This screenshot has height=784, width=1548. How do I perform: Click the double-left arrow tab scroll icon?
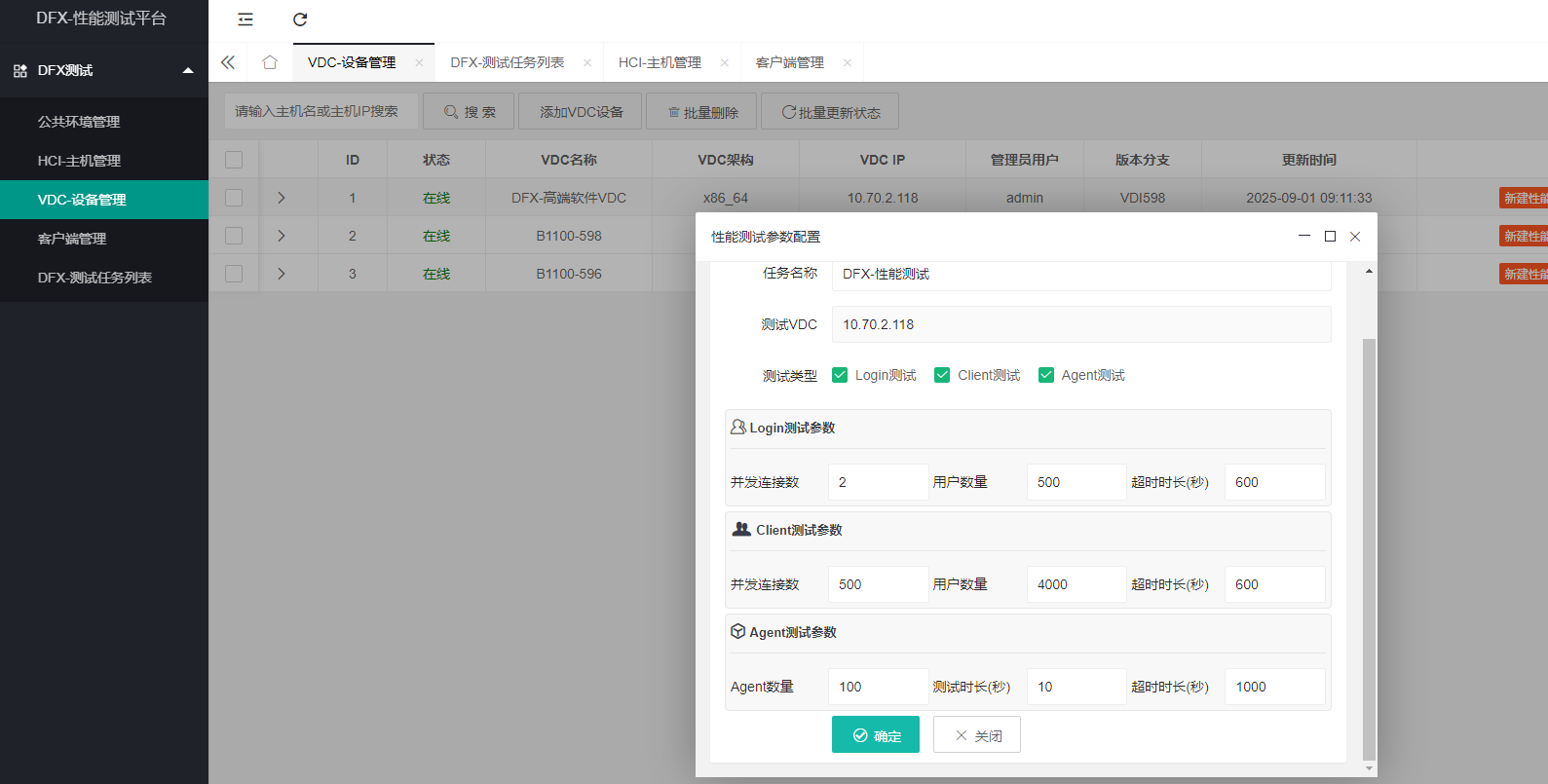[x=228, y=62]
